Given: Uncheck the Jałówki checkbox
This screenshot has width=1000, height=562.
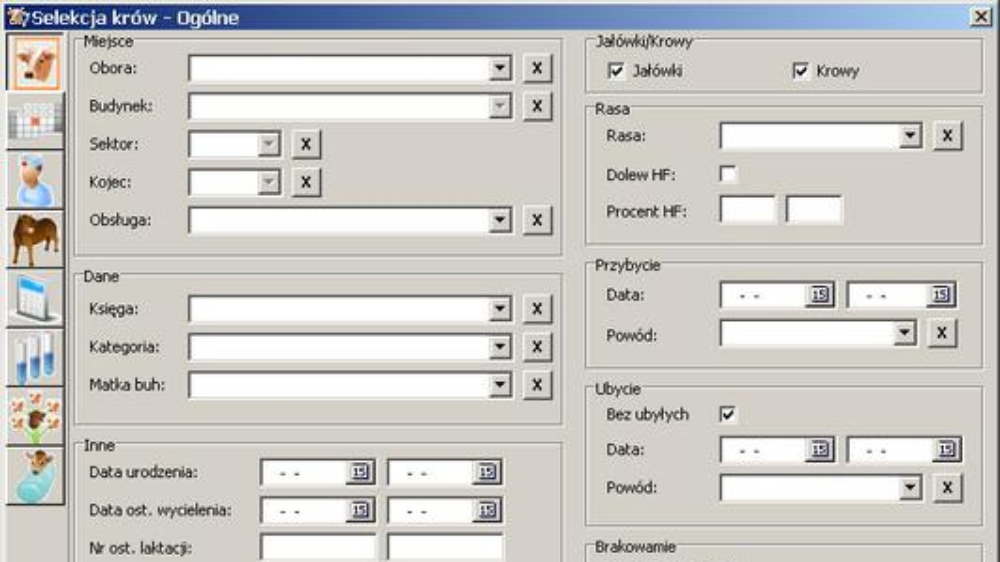Looking at the screenshot, I should pos(616,71).
